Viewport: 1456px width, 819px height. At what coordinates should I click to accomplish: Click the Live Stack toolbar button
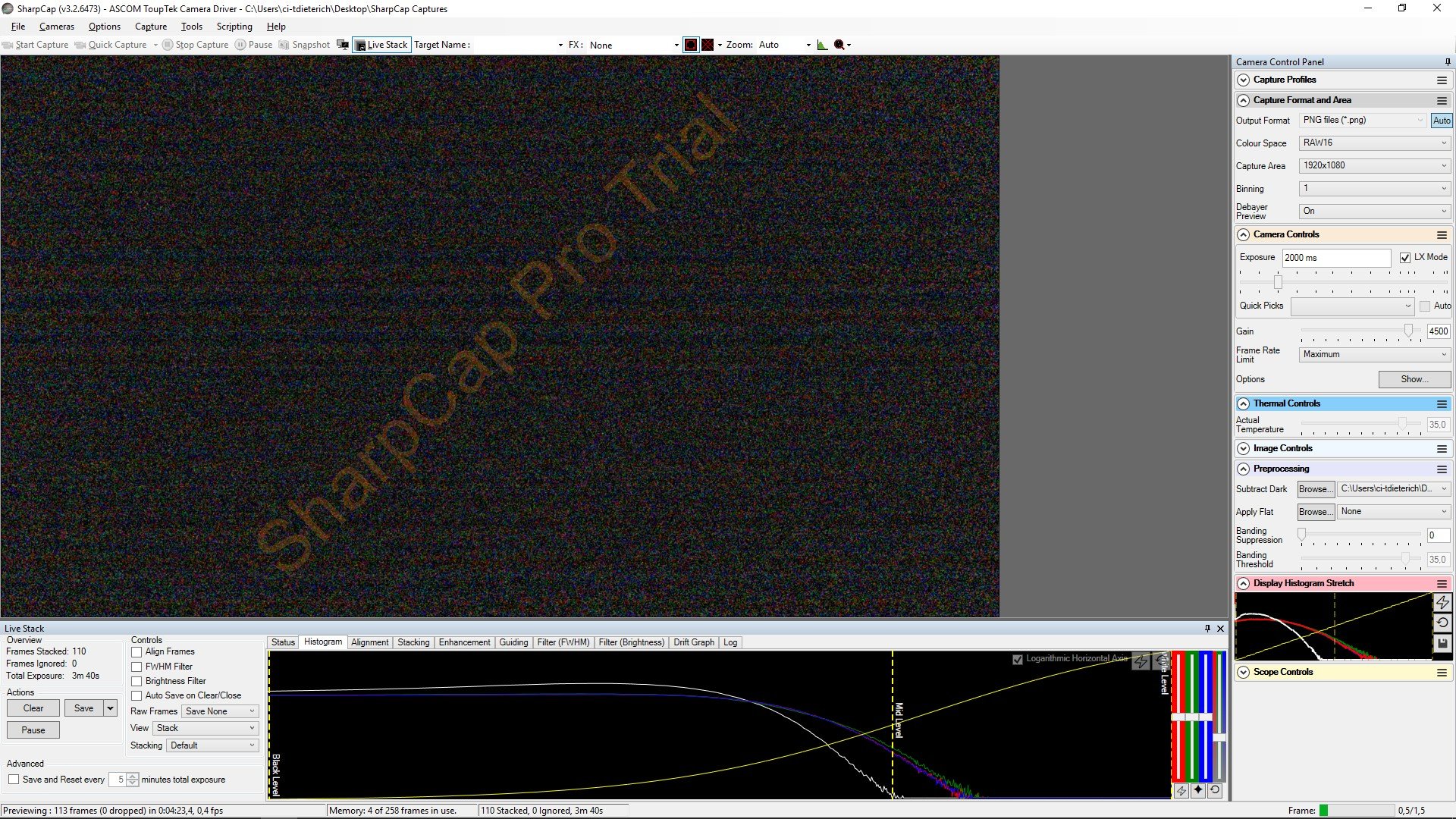pos(381,45)
